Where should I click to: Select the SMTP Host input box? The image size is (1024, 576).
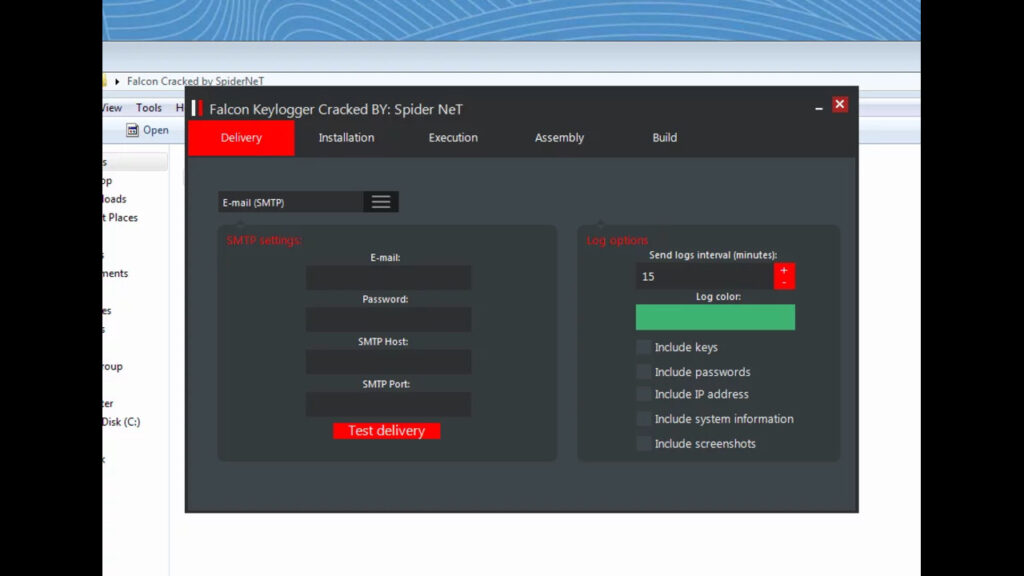[388, 362]
